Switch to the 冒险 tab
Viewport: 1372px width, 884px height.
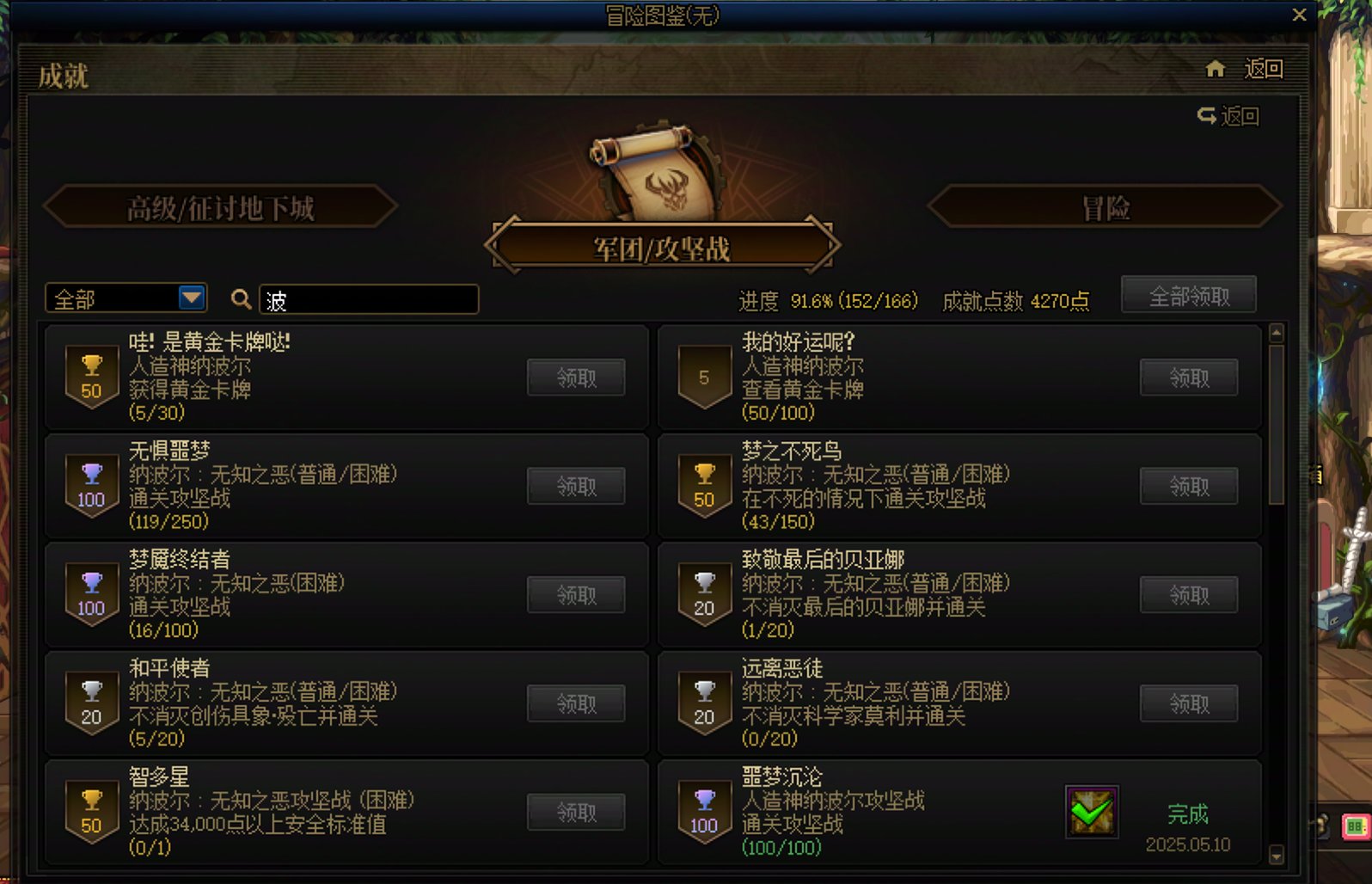coord(1106,207)
